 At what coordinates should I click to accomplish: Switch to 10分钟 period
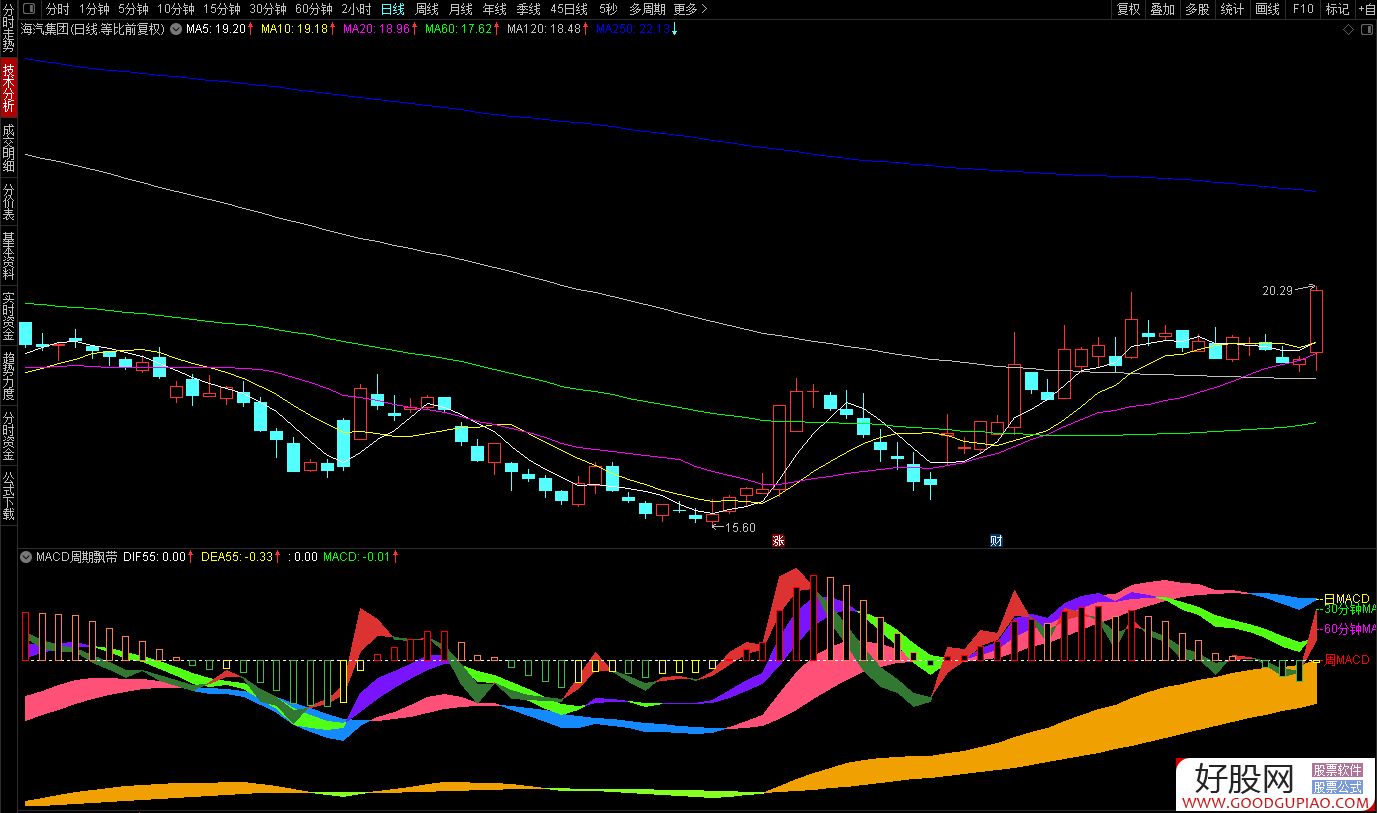pyautogui.click(x=175, y=9)
